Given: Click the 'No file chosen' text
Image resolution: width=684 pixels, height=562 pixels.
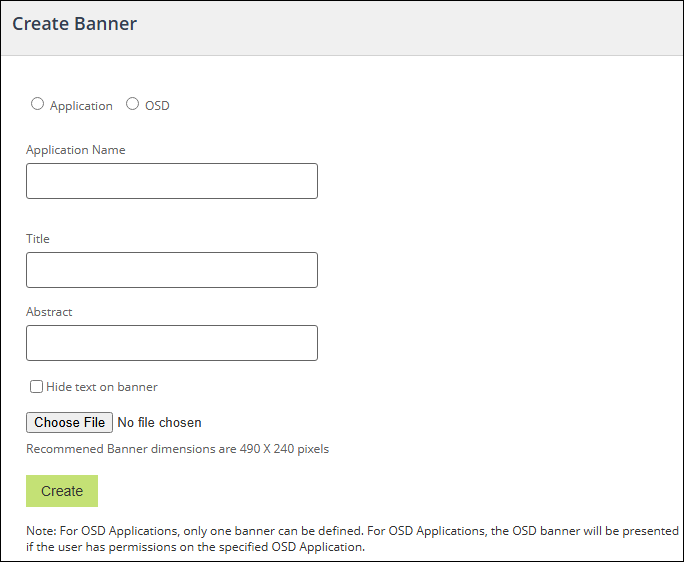Looking at the screenshot, I should 159,423.
